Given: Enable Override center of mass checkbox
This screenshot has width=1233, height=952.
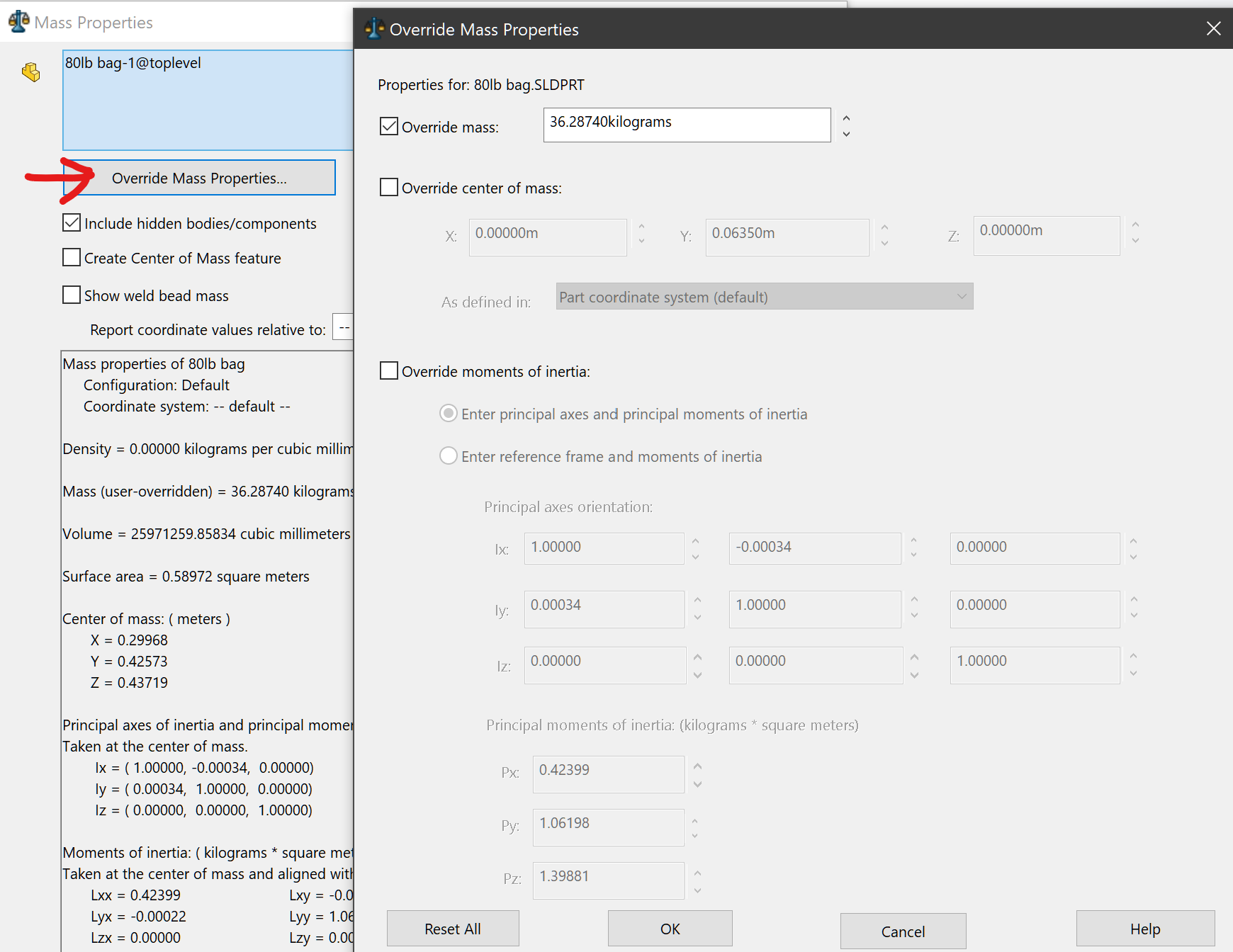Looking at the screenshot, I should 389,188.
